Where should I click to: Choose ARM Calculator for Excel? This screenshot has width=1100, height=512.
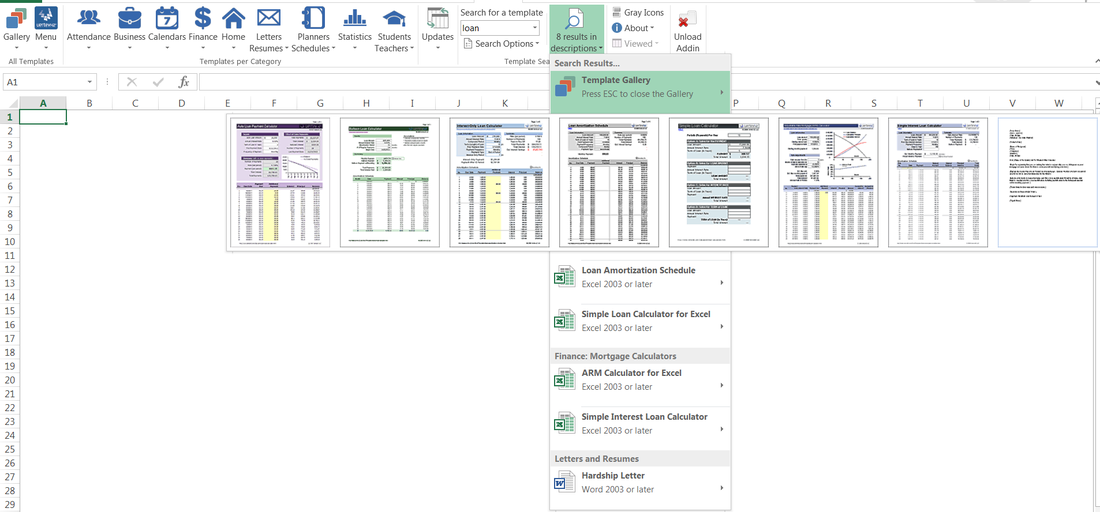pyautogui.click(x=640, y=379)
